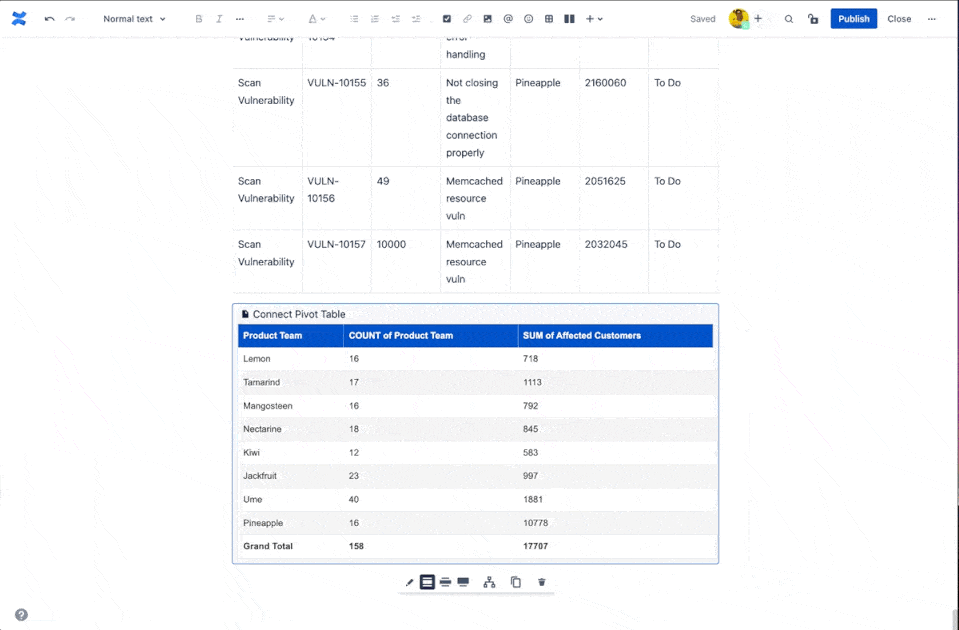Insert page layouts columns

[569, 19]
